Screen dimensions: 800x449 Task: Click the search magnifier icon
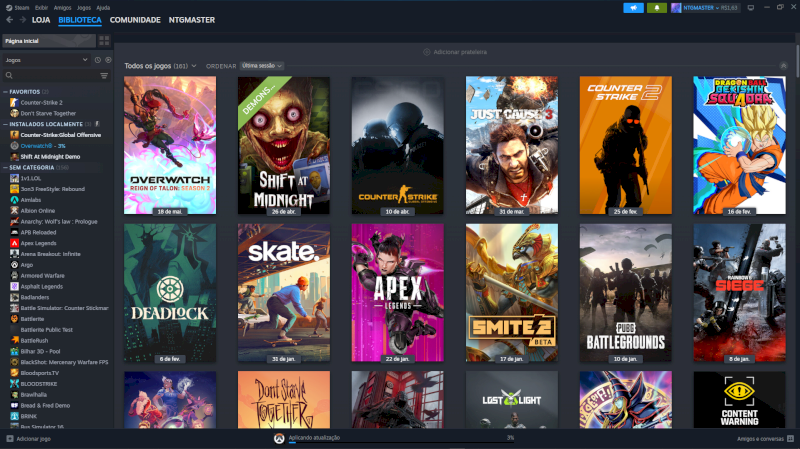pyautogui.click(x=9, y=76)
